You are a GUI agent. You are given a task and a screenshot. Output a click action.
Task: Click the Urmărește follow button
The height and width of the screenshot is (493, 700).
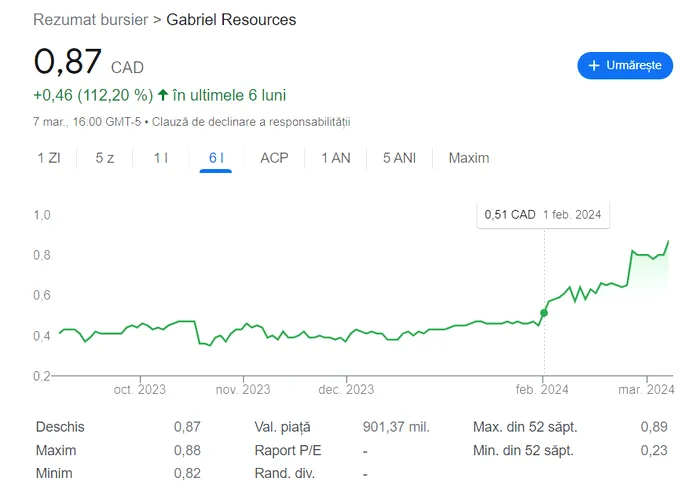pyautogui.click(x=625, y=66)
